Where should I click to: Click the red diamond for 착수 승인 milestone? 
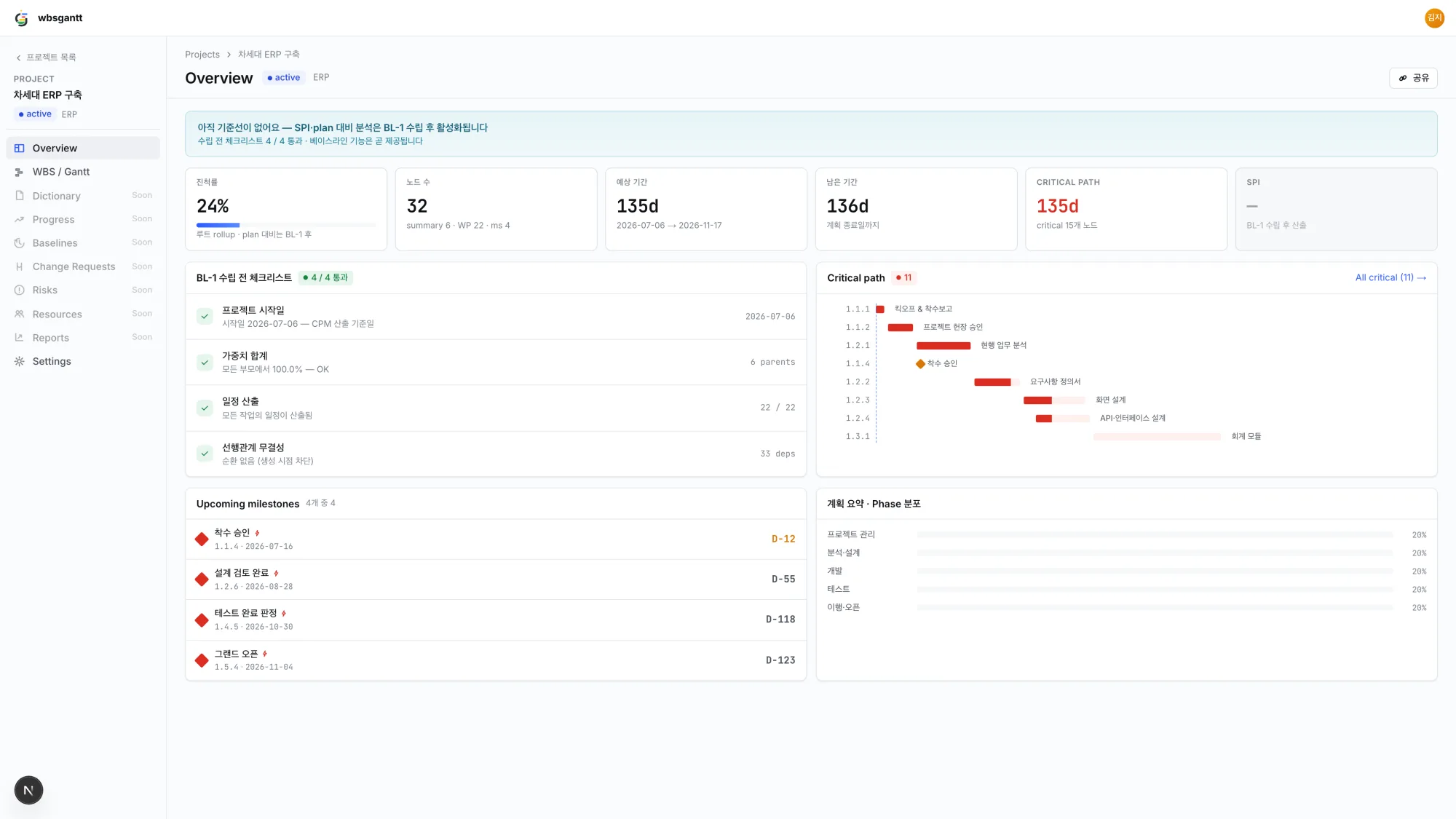click(202, 539)
